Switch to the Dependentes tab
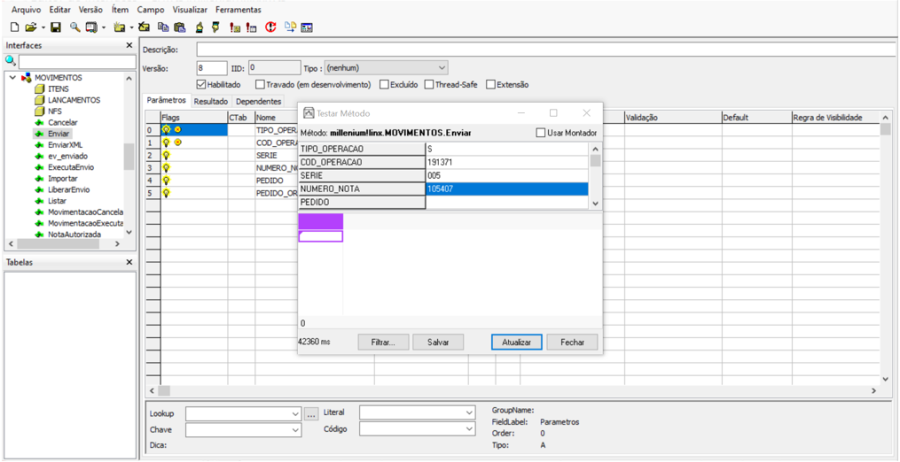 tap(259, 102)
